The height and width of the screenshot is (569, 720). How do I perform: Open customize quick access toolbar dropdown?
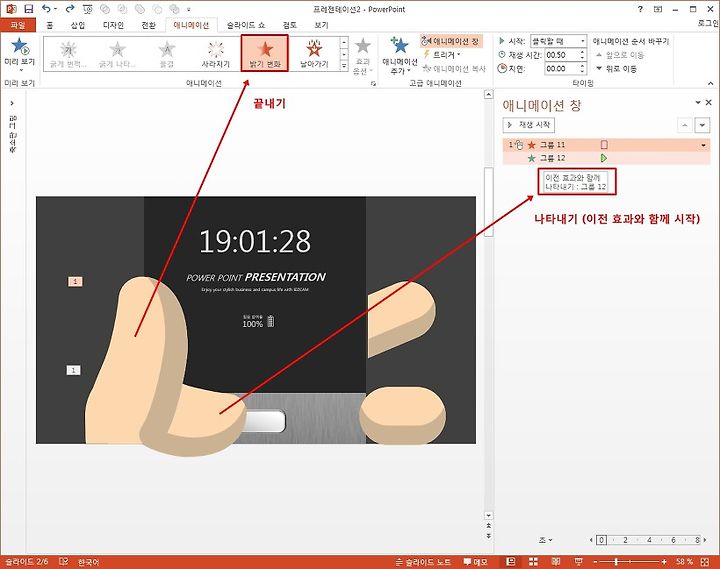coord(188,9)
